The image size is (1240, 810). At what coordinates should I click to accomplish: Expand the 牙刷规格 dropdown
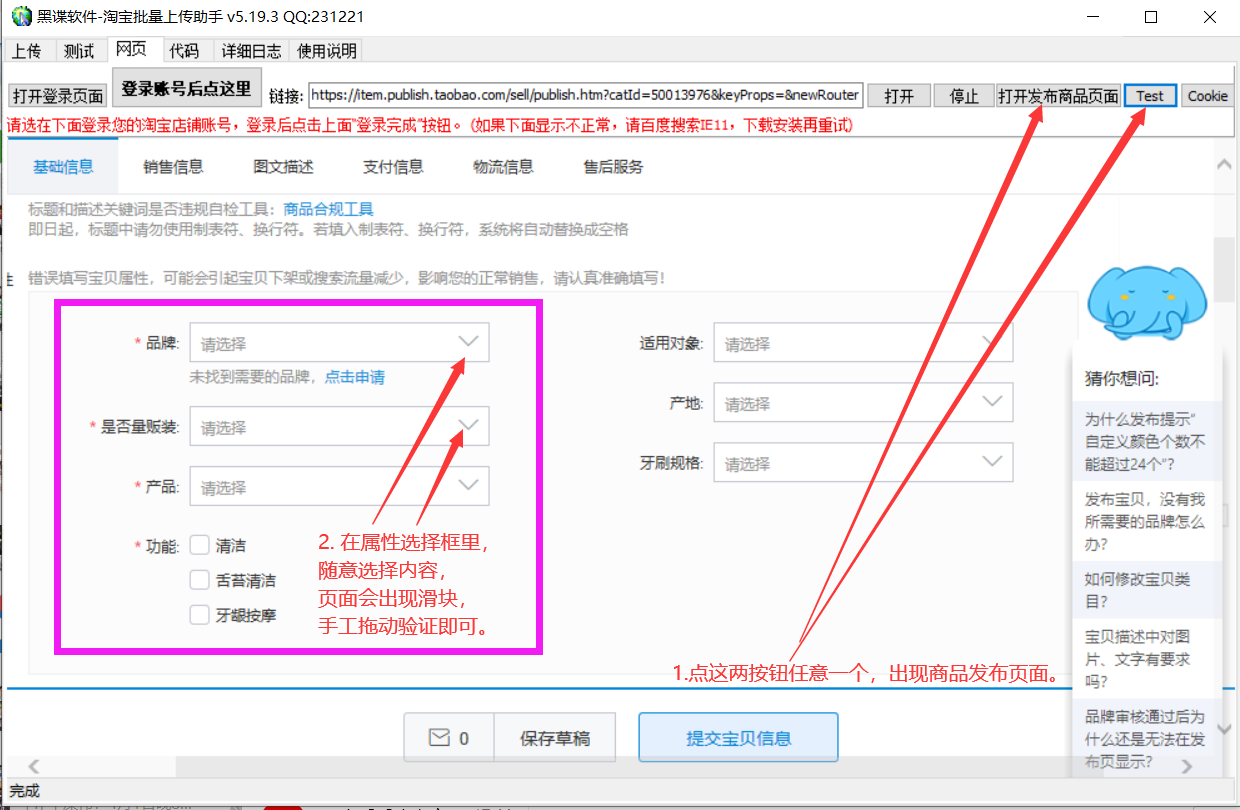click(863, 463)
